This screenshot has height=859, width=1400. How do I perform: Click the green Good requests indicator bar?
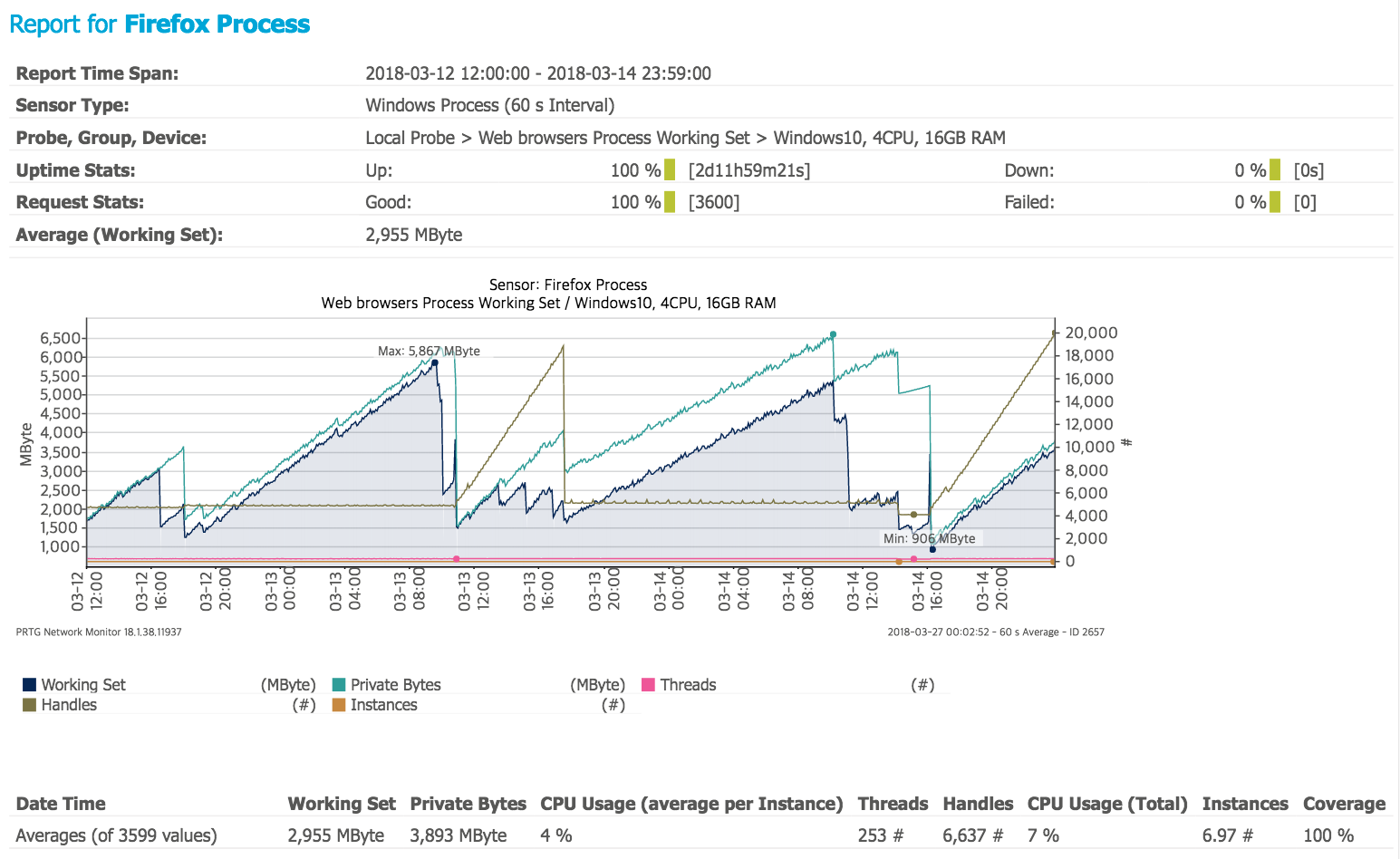(x=668, y=201)
